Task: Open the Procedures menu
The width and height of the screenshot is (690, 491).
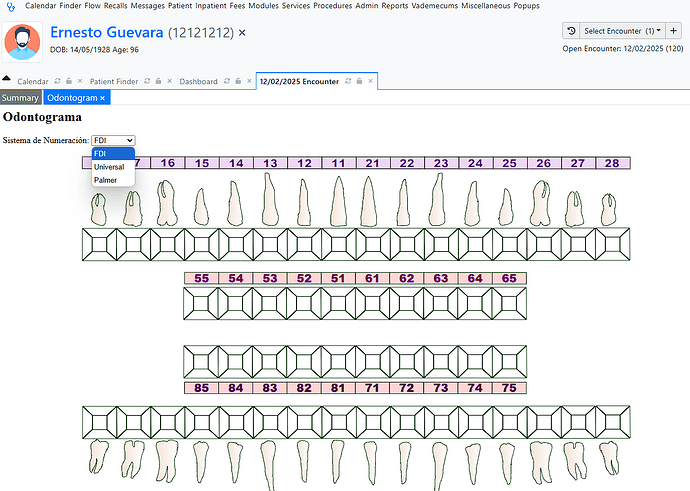Action: click(333, 6)
